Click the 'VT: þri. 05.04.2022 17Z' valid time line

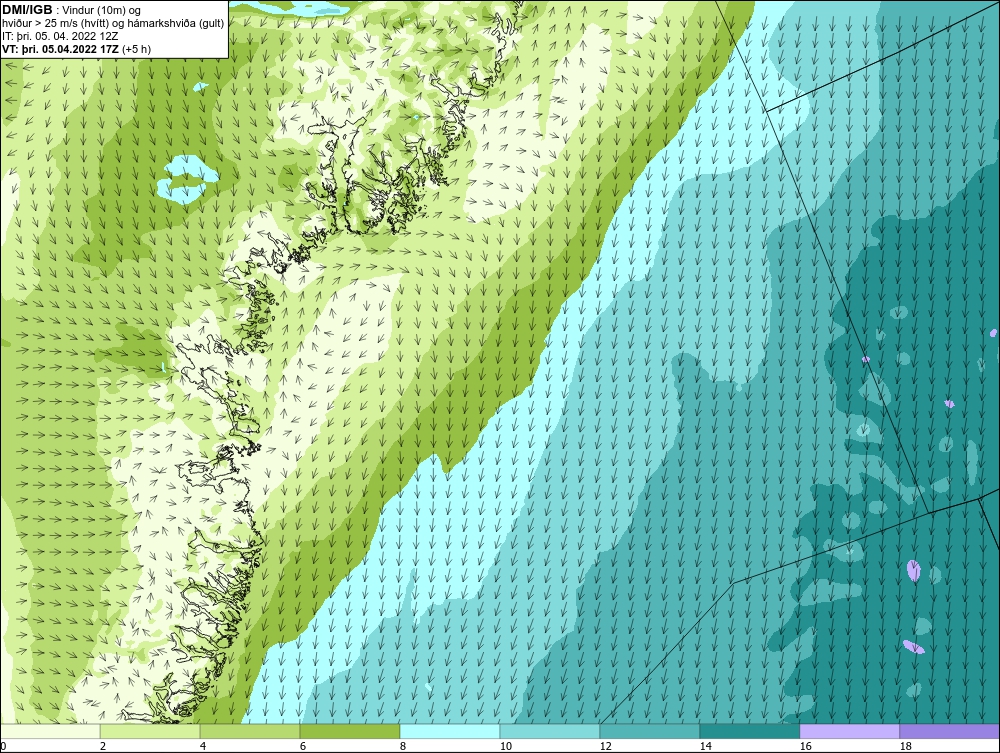77,49
